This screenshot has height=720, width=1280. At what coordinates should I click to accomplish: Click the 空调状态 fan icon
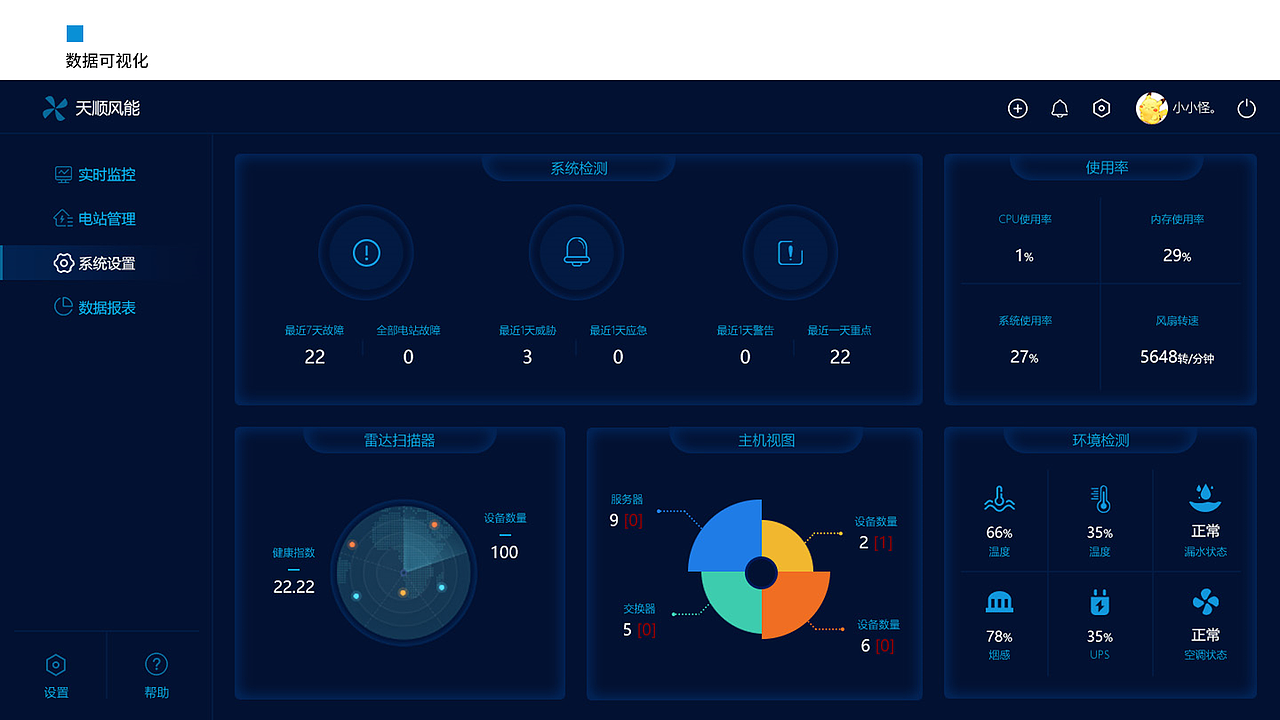coord(1205,602)
